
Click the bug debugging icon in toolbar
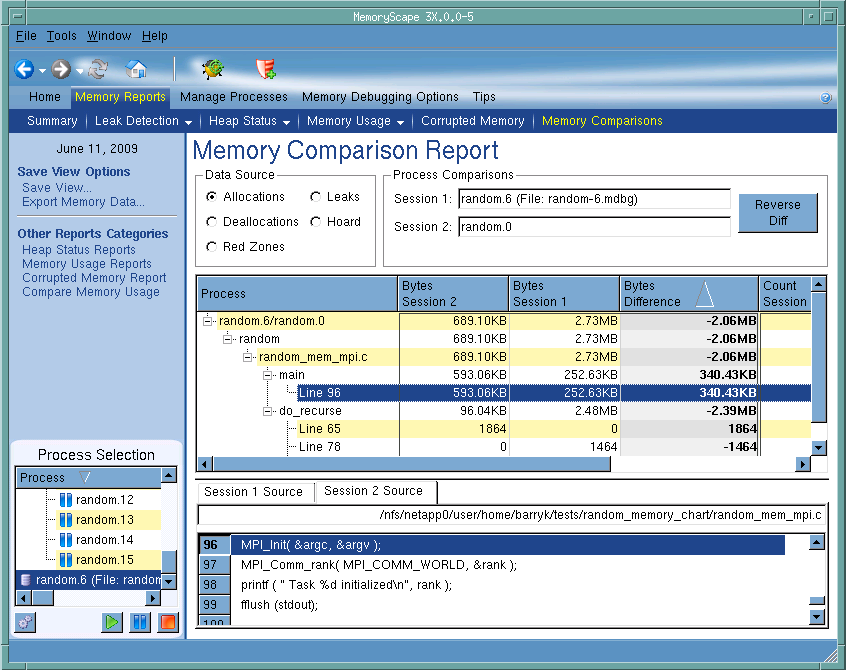[212, 69]
